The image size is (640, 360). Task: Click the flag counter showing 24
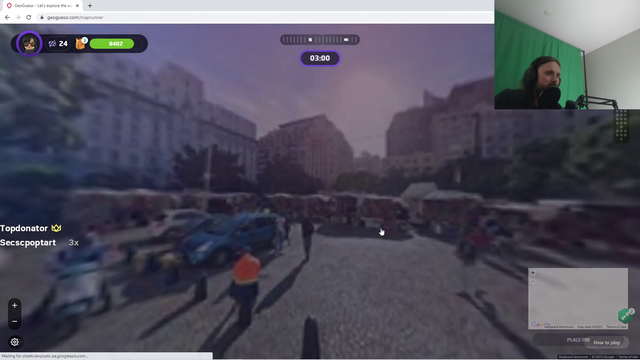click(58, 44)
